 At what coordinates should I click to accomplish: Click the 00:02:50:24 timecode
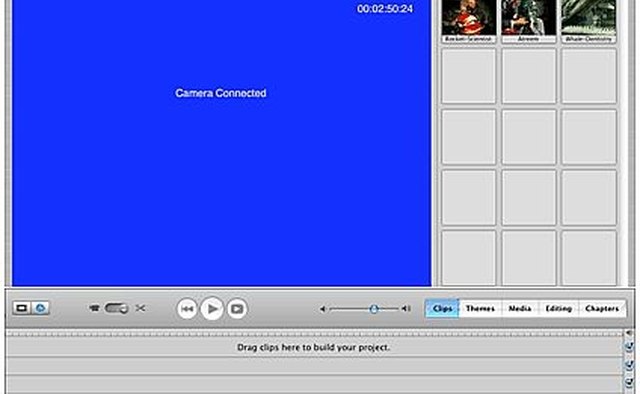(x=385, y=9)
